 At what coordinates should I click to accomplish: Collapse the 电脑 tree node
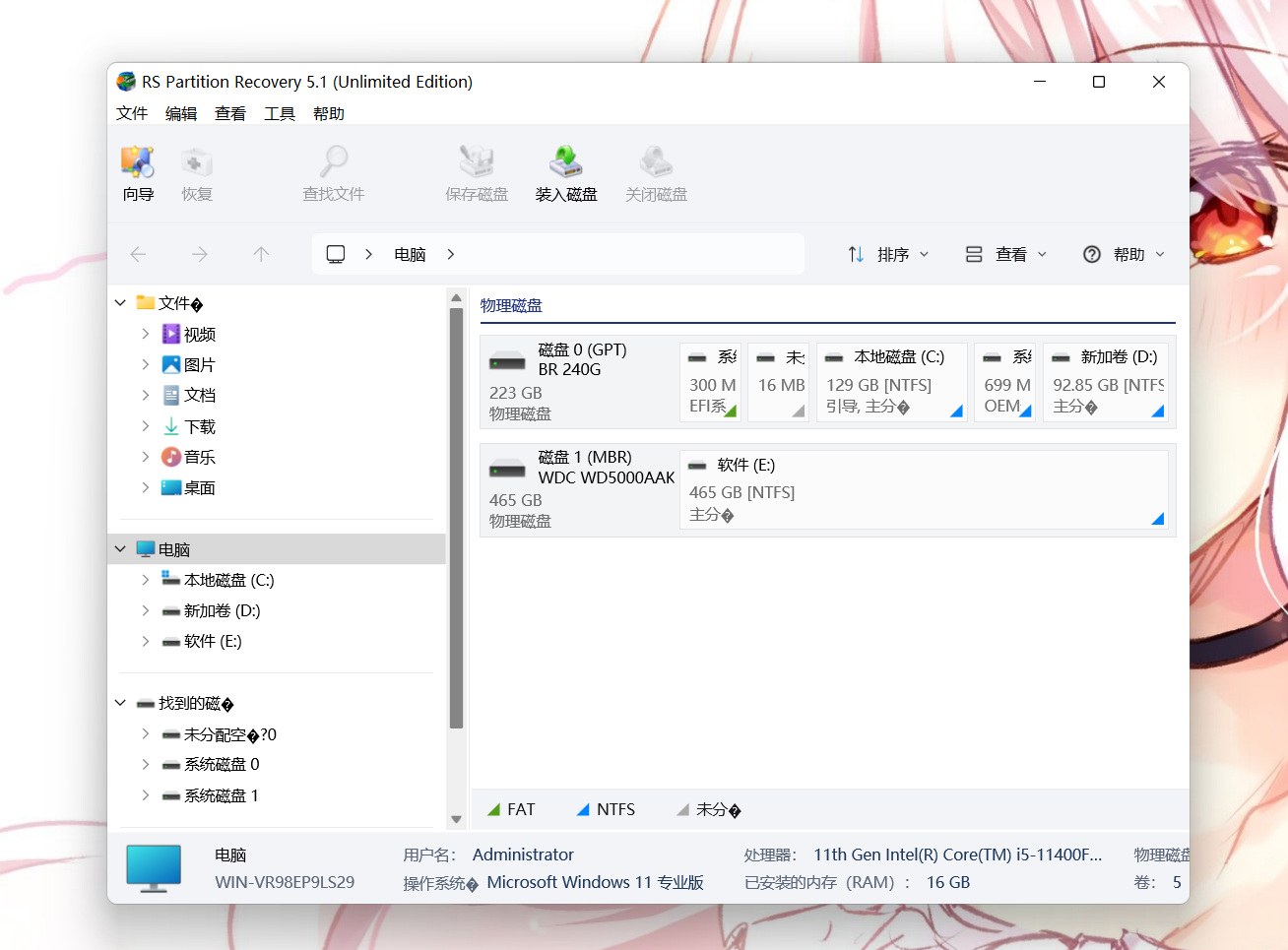click(120, 549)
